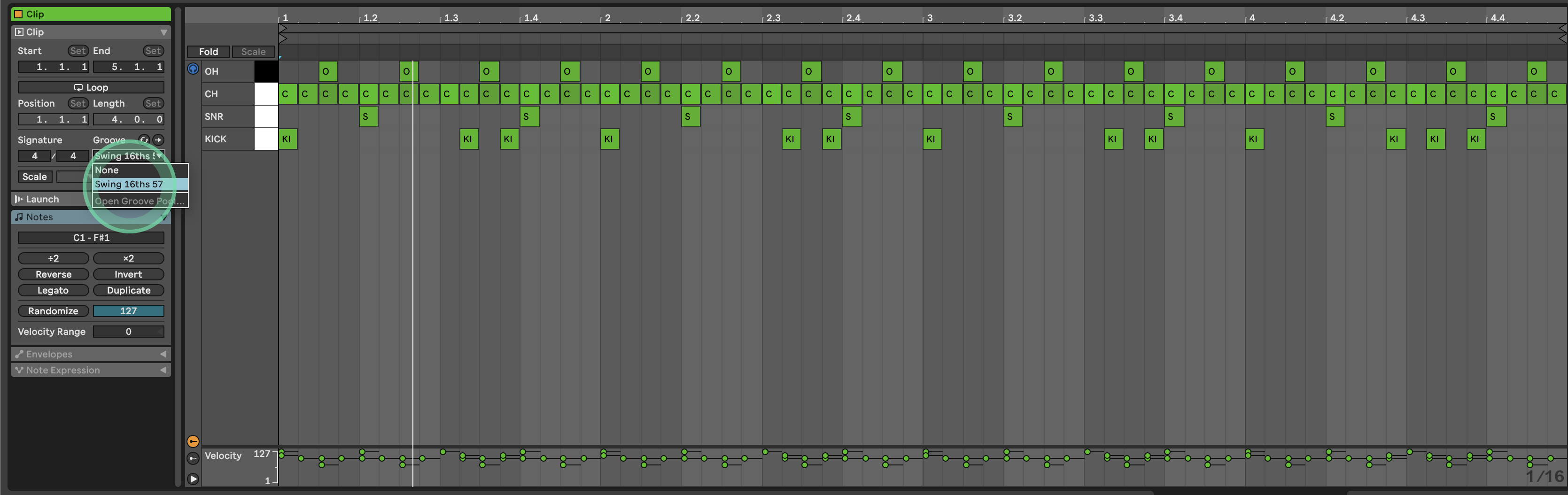Expand the Launch section
This screenshot has height=495, width=1568.
43,199
